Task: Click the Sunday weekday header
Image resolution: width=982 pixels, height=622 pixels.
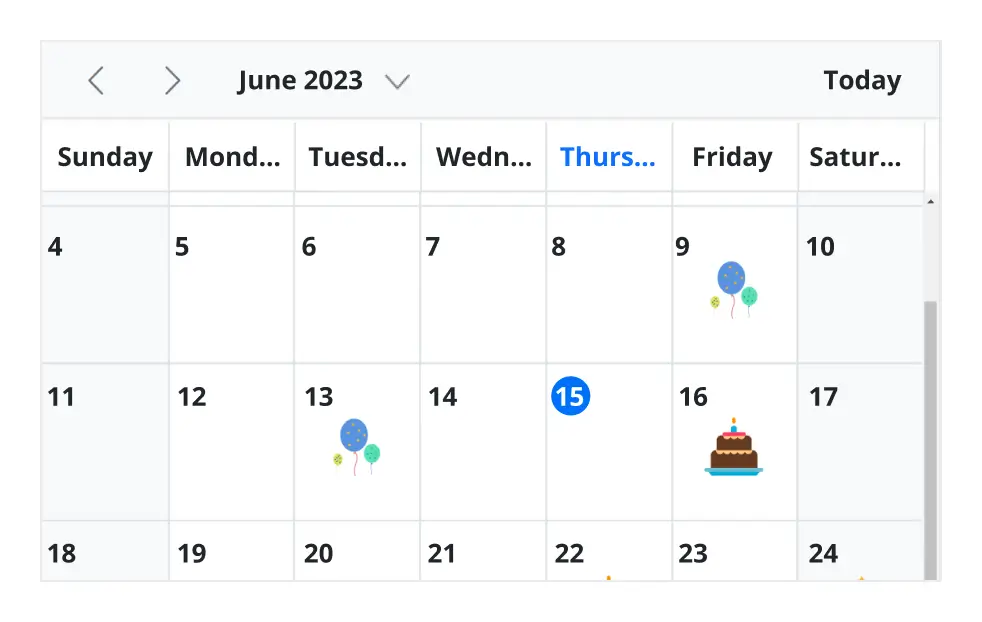Action: [104, 156]
